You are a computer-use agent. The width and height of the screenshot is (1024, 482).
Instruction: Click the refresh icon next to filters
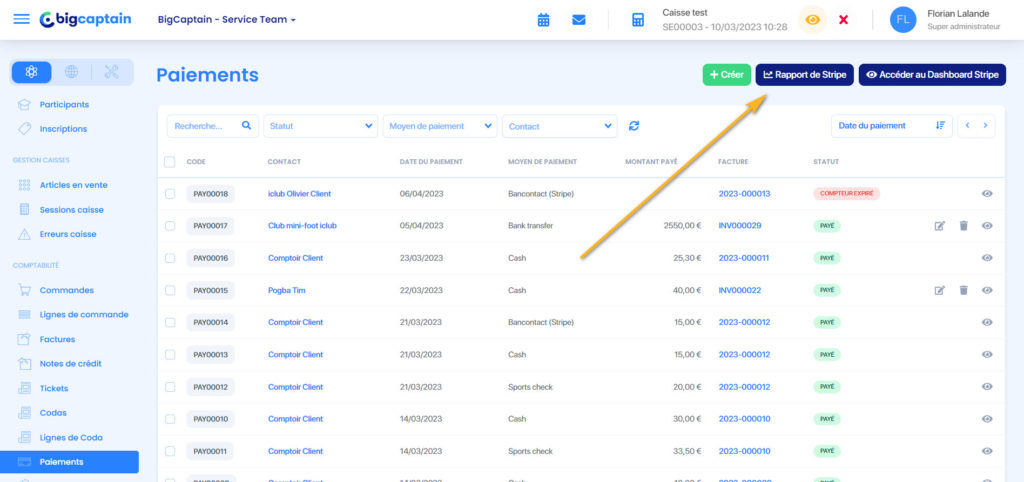click(x=633, y=126)
